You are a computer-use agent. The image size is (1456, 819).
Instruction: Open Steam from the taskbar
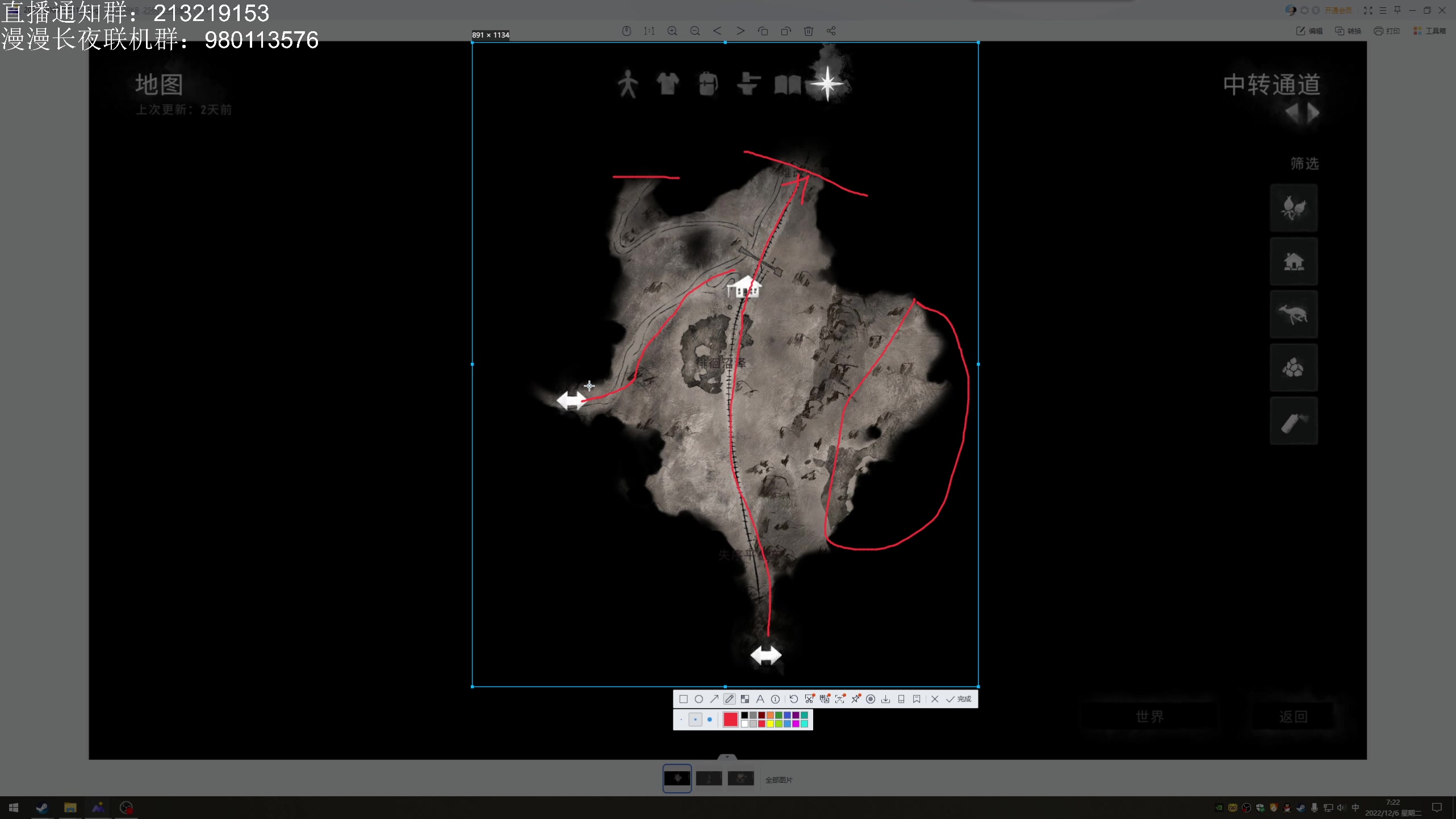(x=42, y=807)
